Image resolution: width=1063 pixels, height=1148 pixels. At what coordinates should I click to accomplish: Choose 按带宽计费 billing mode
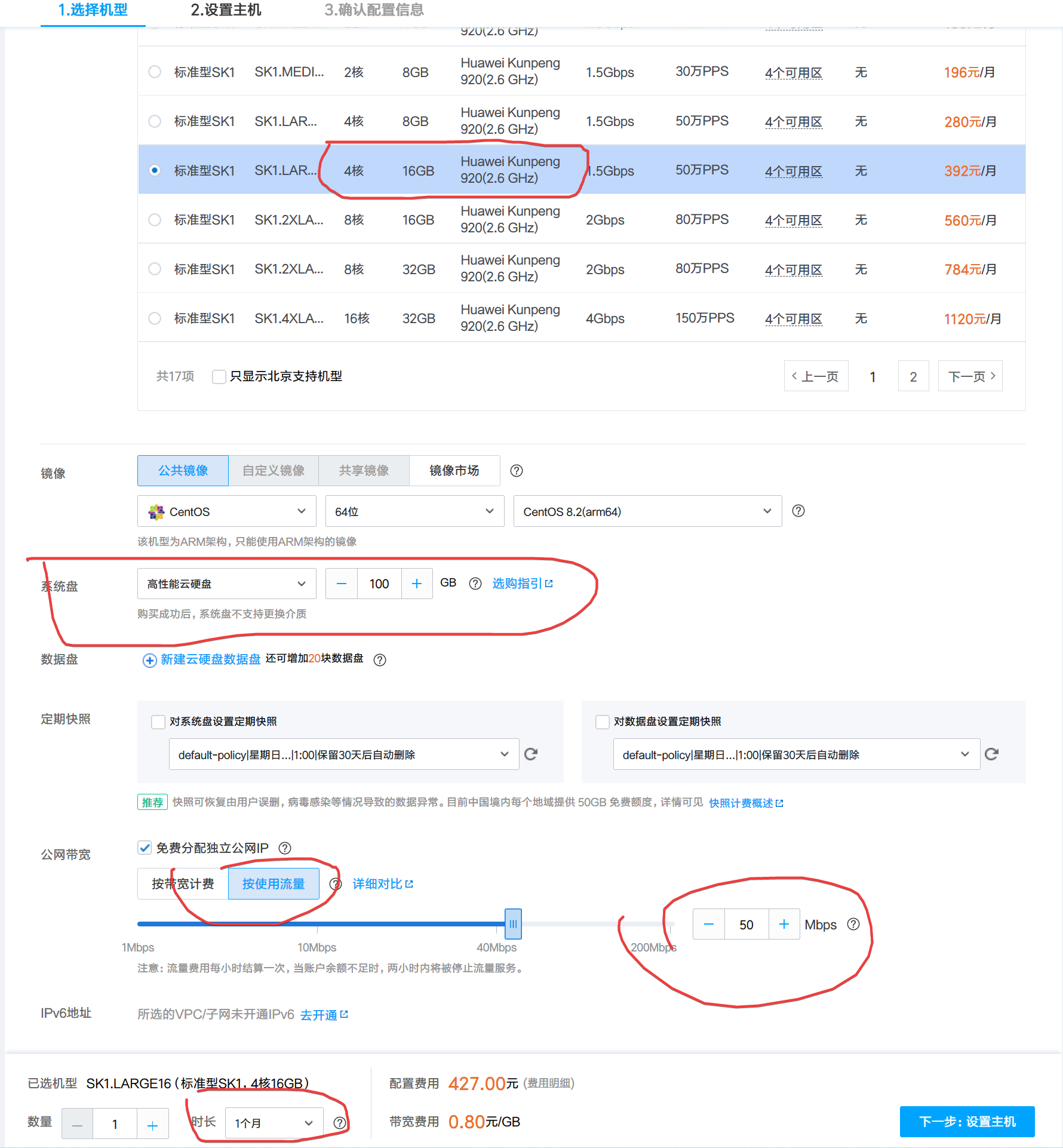coord(183,884)
